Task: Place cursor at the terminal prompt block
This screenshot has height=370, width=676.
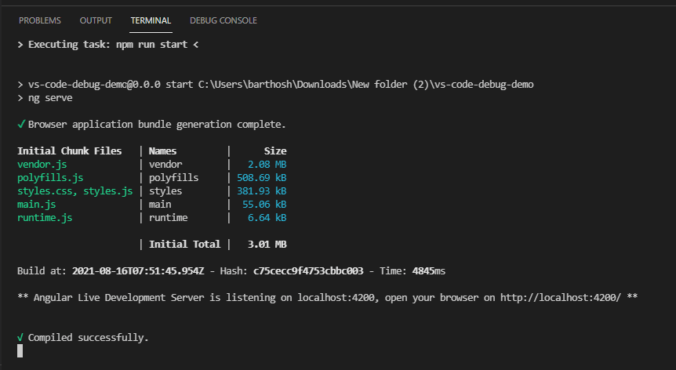Action: click(x=20, y=351)
